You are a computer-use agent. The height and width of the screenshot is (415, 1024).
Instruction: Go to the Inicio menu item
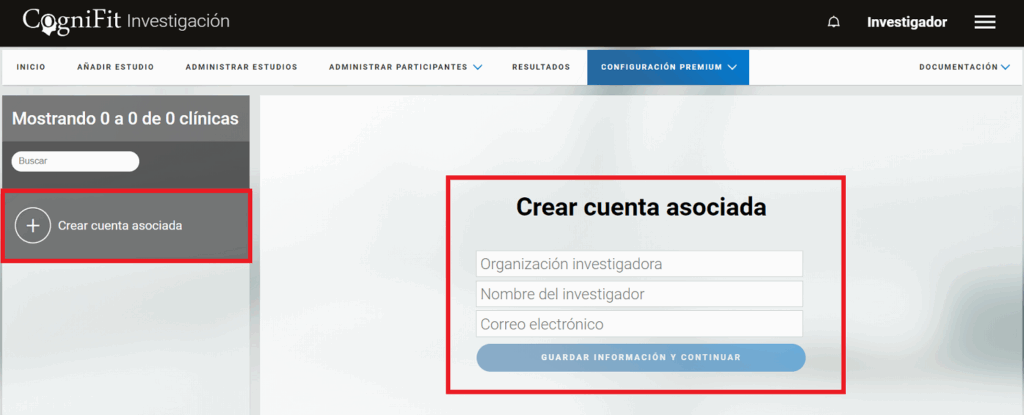coord(31,67)
